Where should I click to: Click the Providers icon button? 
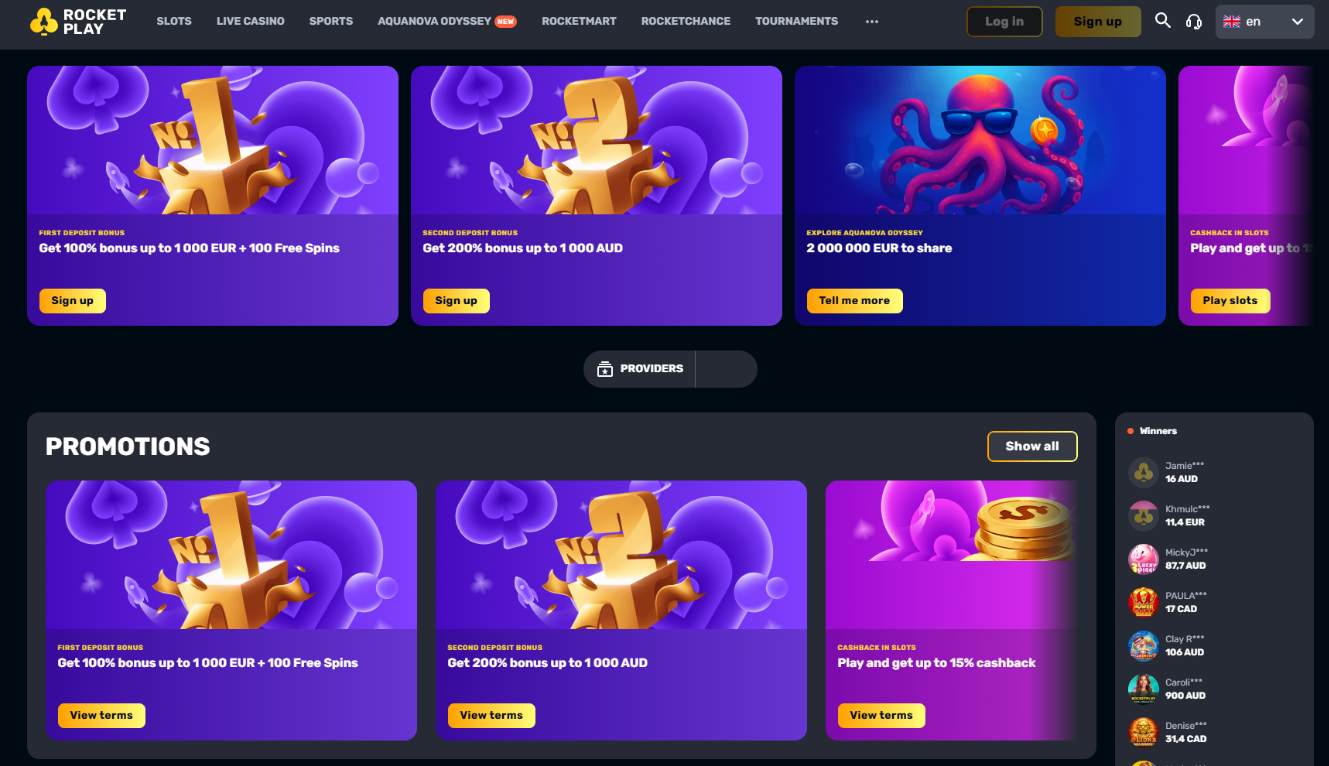pyautogui.click(x=640, y=369)
